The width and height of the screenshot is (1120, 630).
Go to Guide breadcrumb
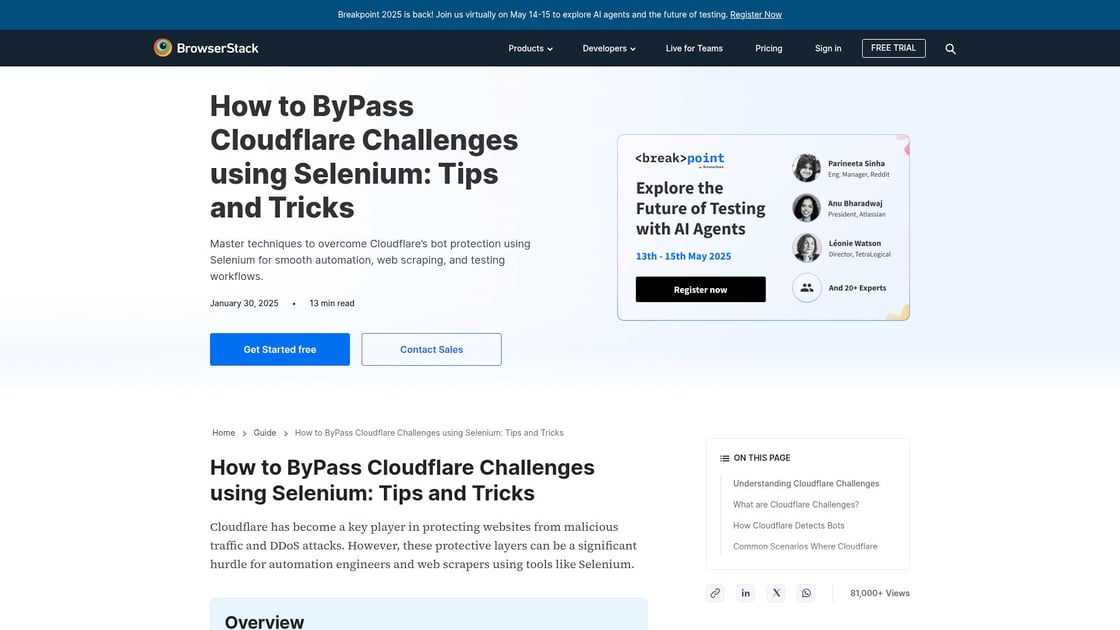(264, 433)
